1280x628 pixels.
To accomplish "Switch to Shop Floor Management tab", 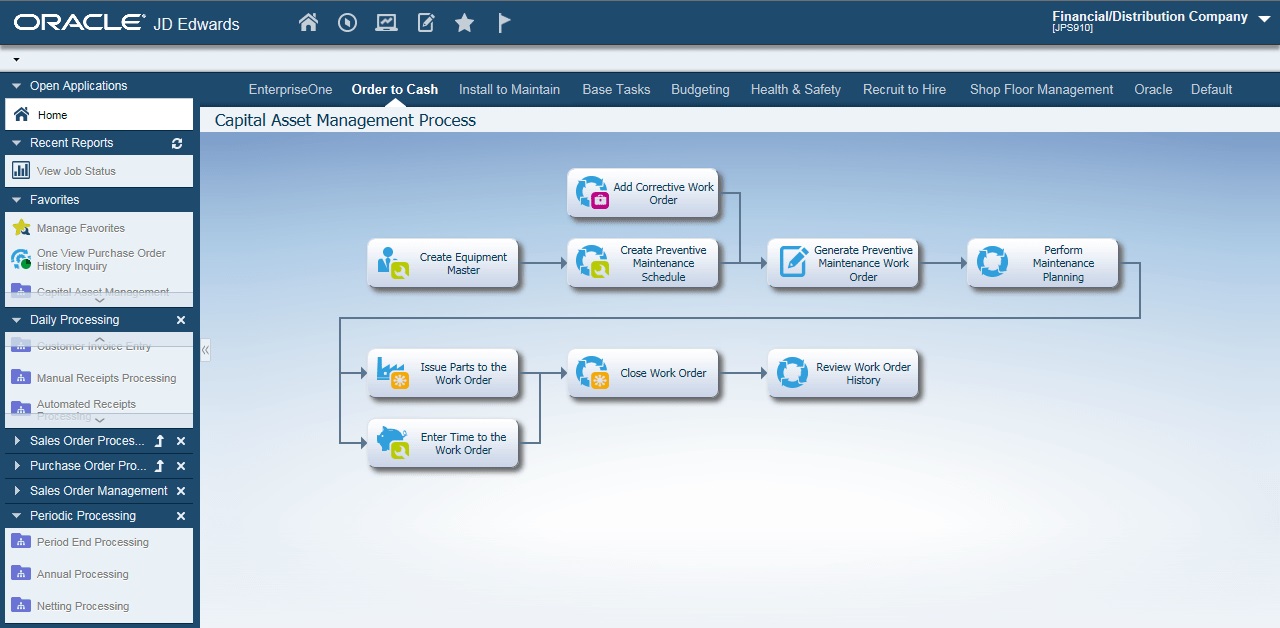I will 1042,89.
